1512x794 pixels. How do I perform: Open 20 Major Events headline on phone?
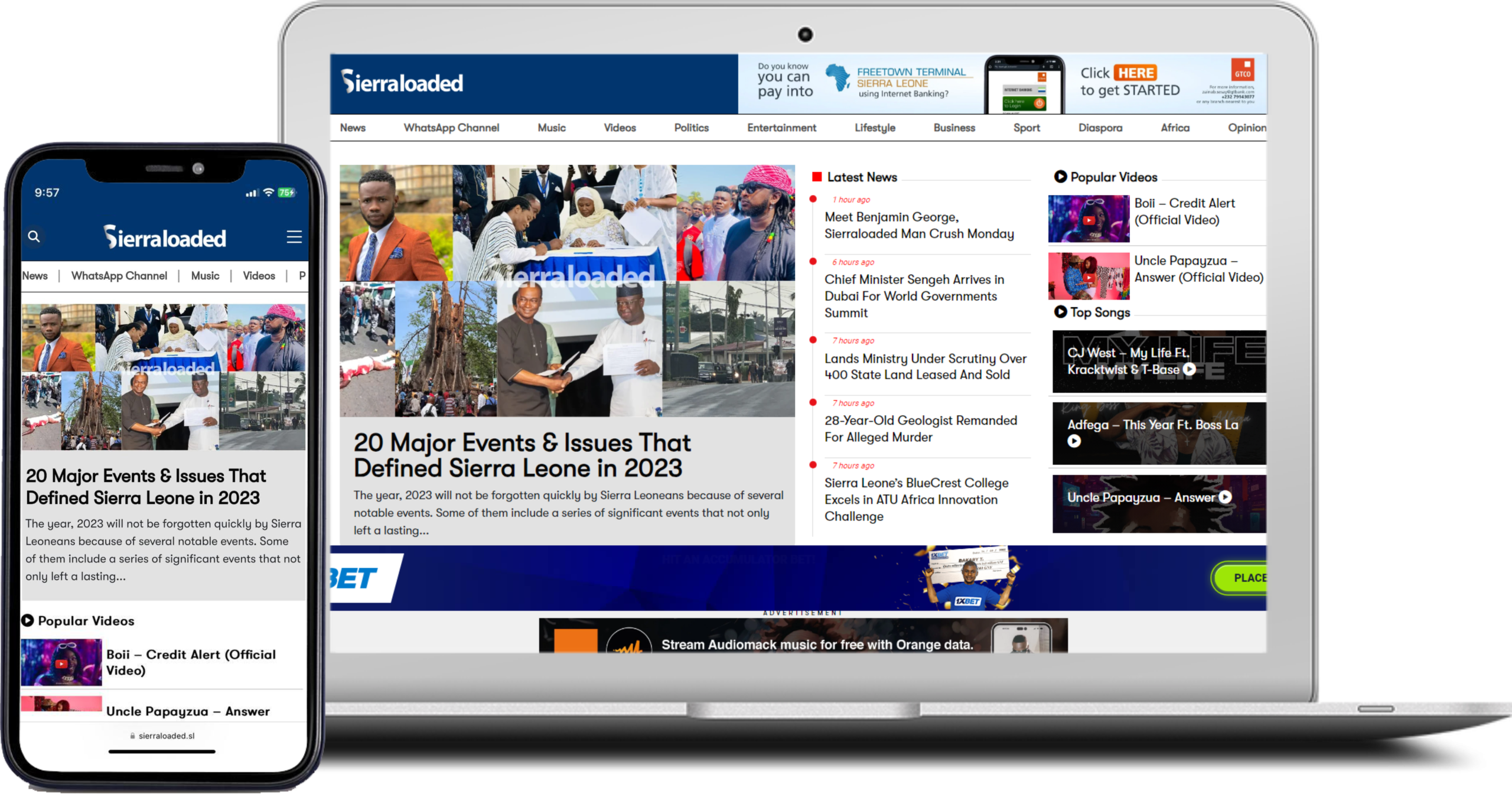(145, 487)
